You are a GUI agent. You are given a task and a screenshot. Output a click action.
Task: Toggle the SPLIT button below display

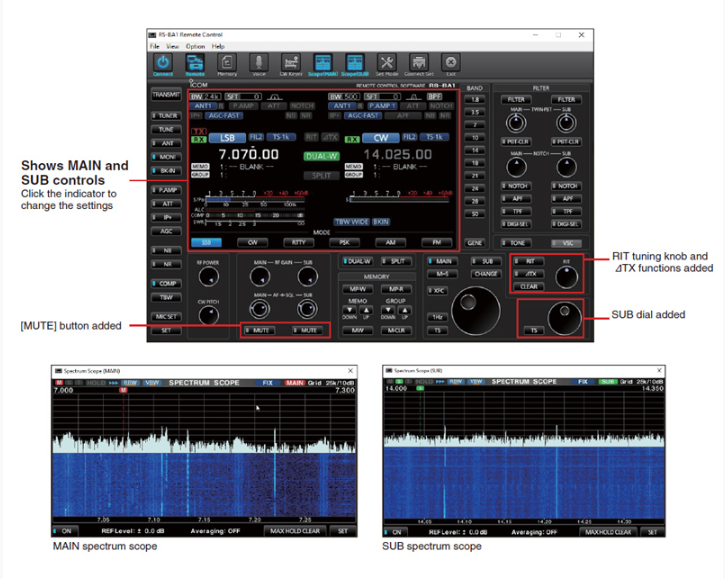click(396, 261)
